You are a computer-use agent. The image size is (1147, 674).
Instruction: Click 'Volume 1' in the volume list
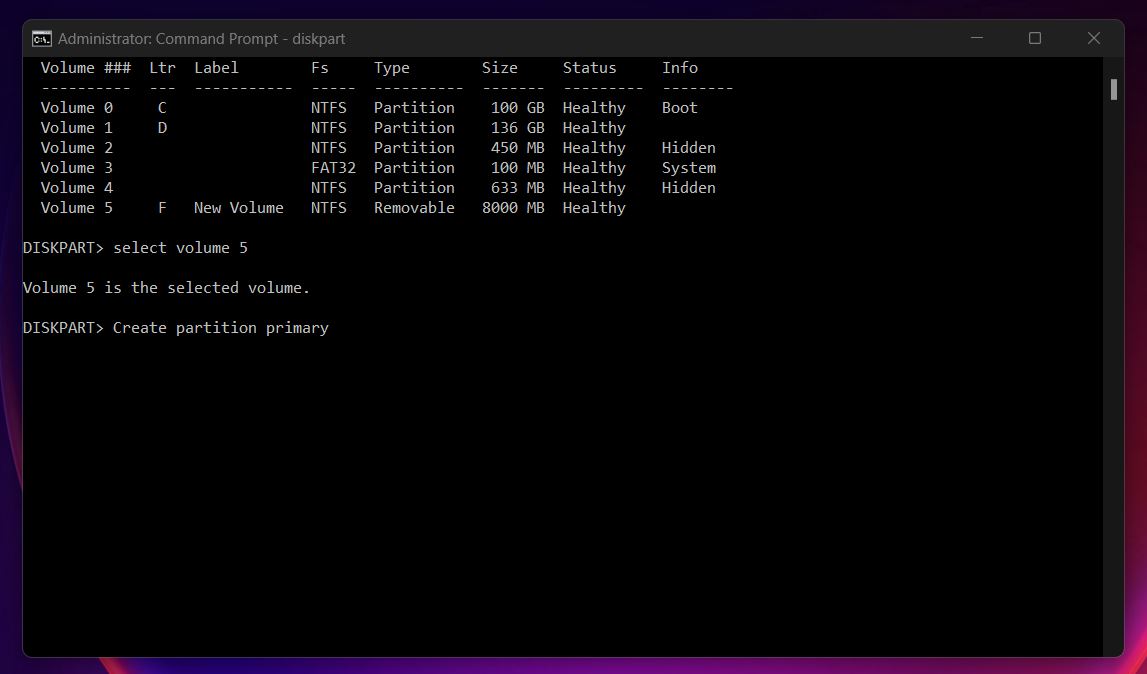(x=77, y=128)
